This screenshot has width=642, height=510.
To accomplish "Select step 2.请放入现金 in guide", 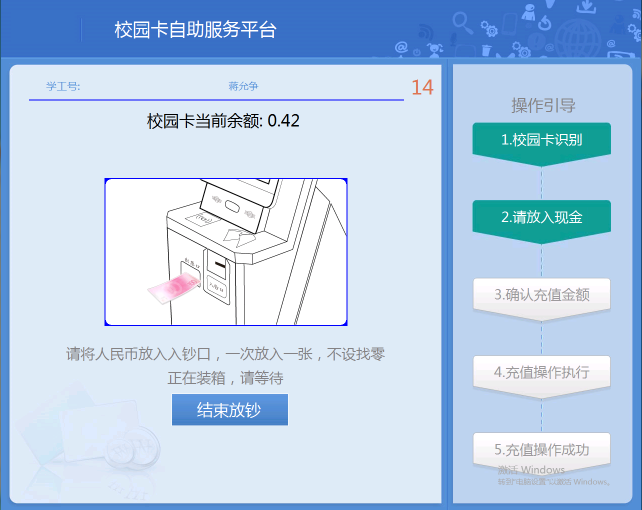I will [x=542, y=218].
